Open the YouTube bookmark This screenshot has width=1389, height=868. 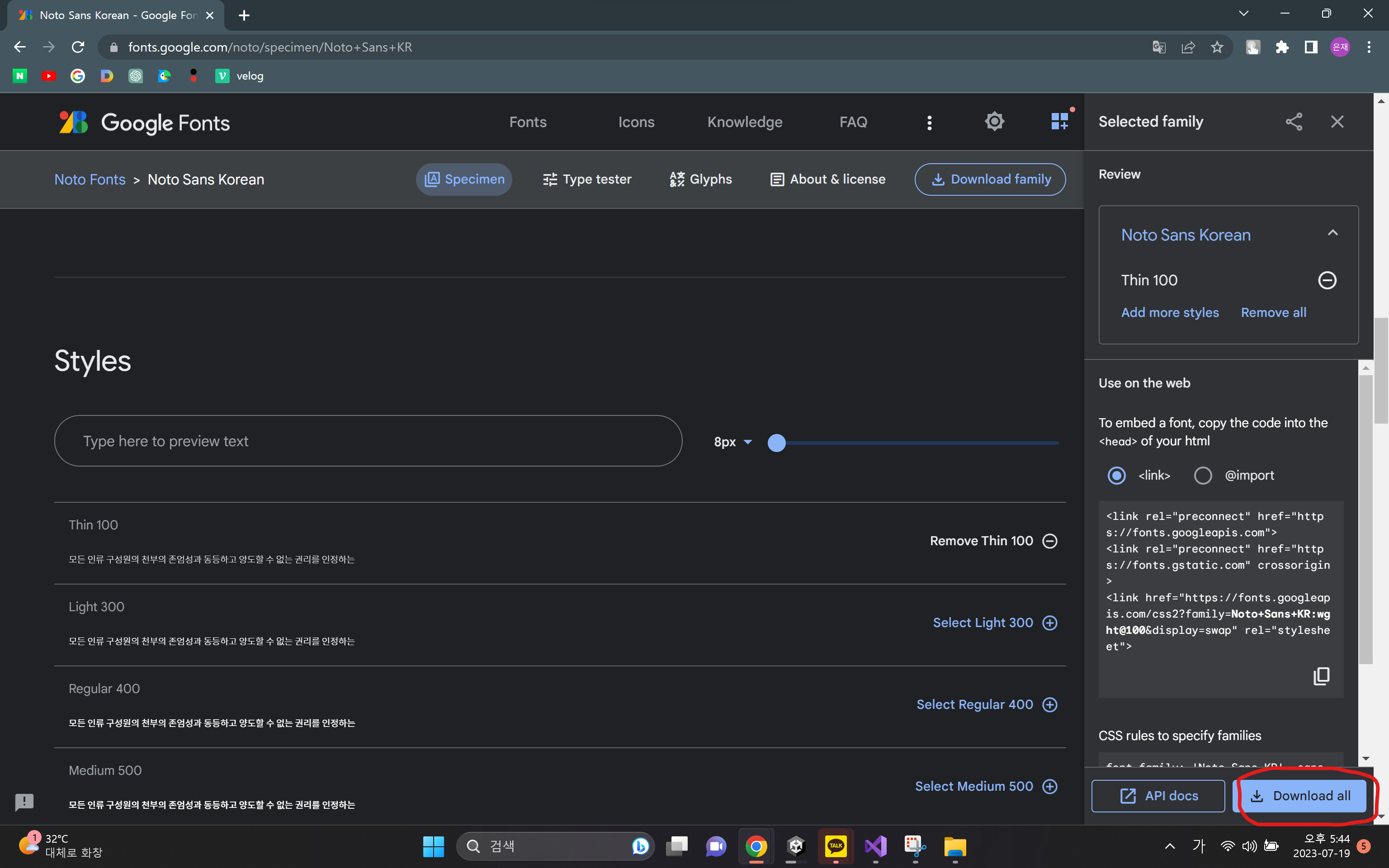point(49,76)
